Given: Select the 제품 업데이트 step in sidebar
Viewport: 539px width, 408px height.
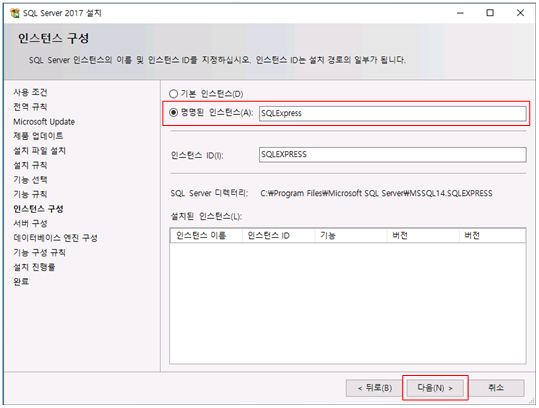Looking at the screenshot, I should click(38, 136).
